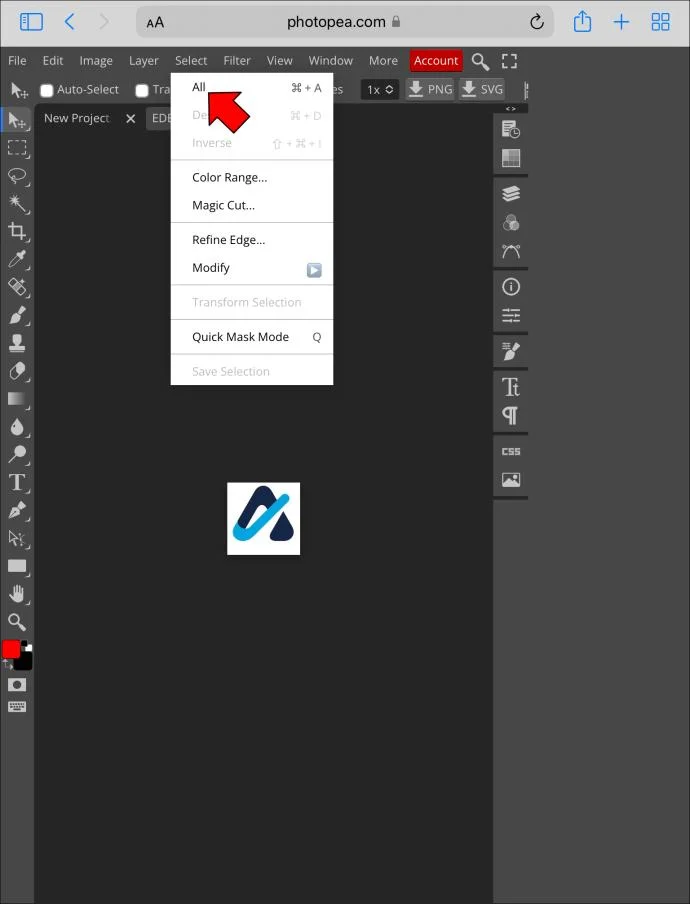690x904 pixels.
Task: Open the View menu
Action: coord(280,61)
